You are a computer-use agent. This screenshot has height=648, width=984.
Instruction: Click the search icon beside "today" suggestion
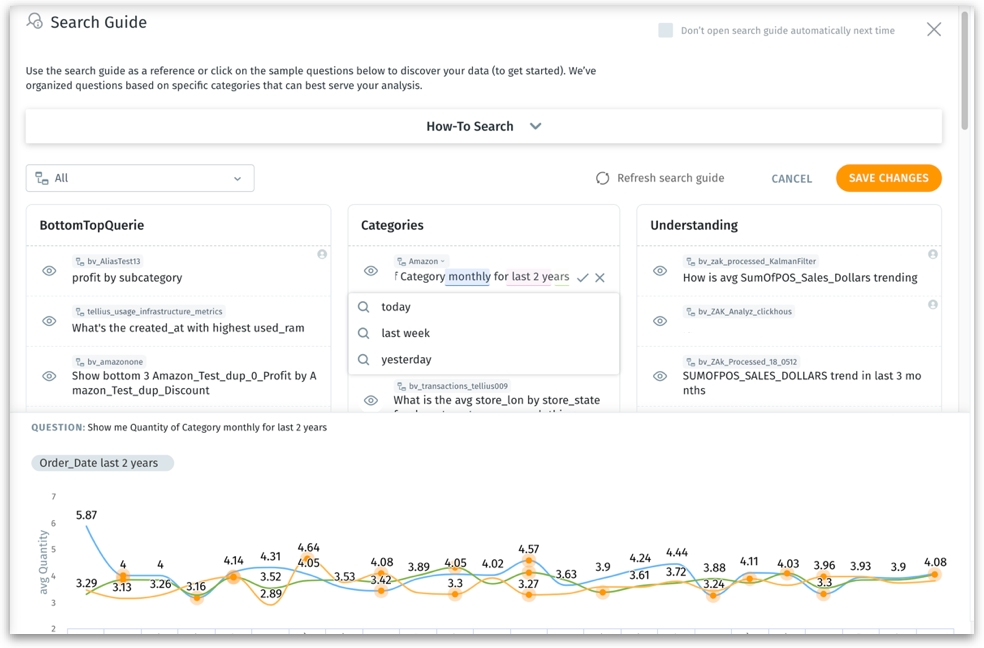click(364, 307)
